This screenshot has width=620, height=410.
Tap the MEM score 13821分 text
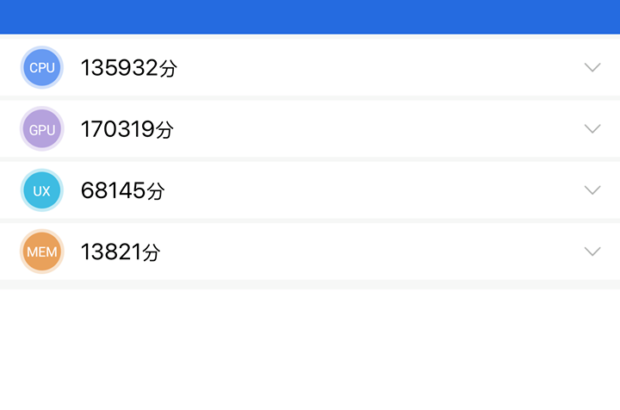[120, 252]
